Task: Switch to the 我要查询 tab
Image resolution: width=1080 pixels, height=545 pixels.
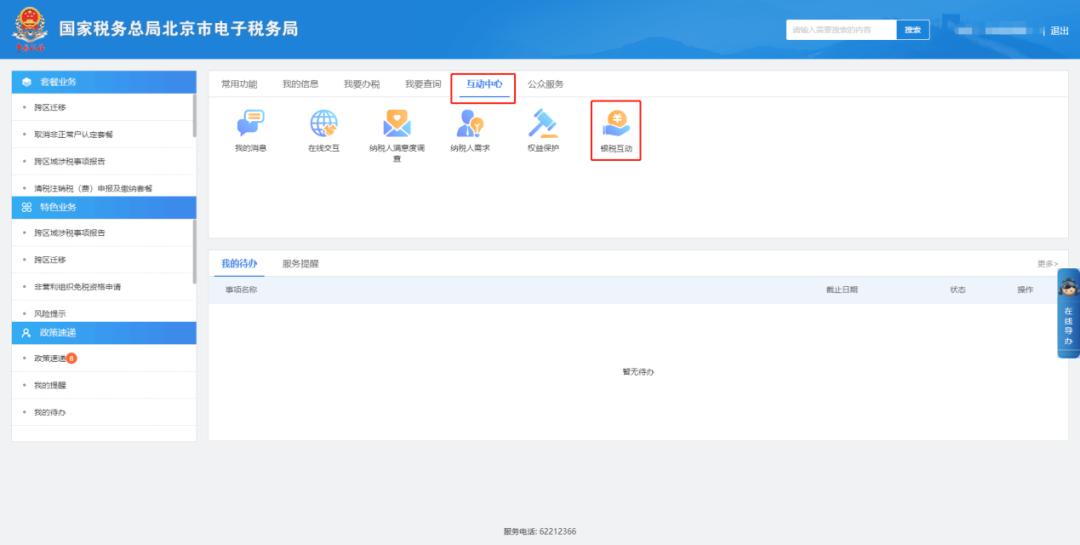Action: (423, 84)
